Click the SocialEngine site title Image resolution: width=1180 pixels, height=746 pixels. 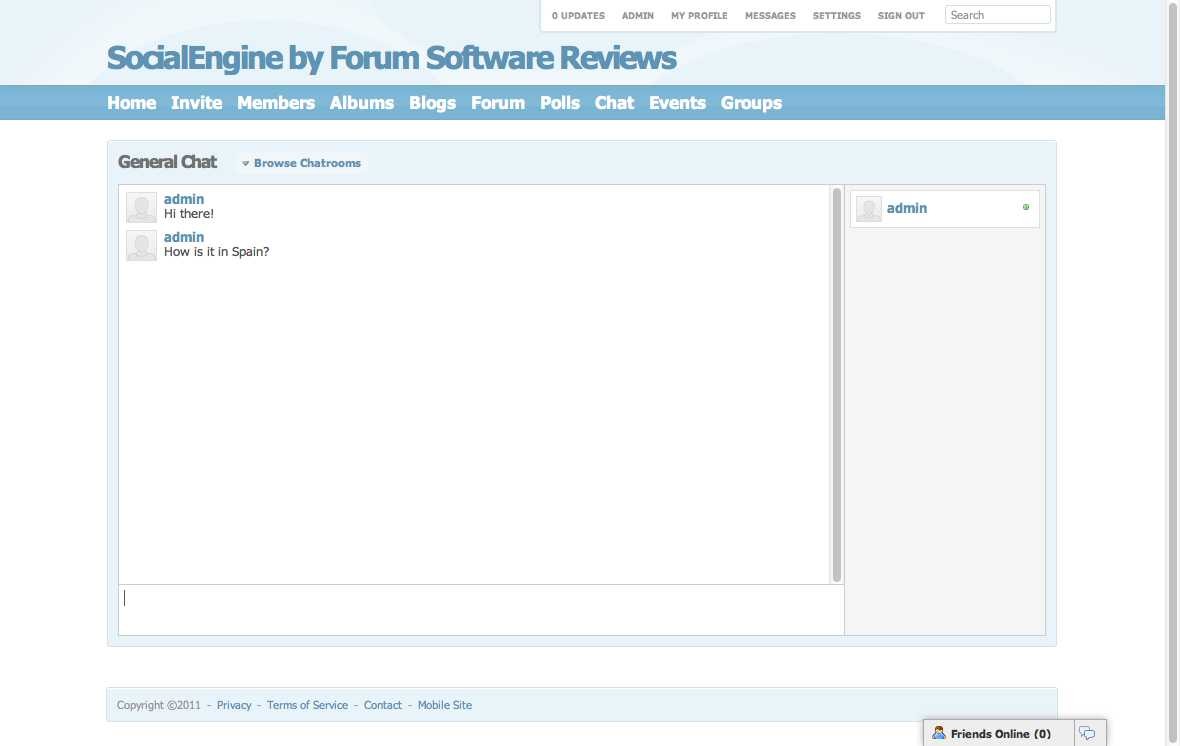[391, 58]
